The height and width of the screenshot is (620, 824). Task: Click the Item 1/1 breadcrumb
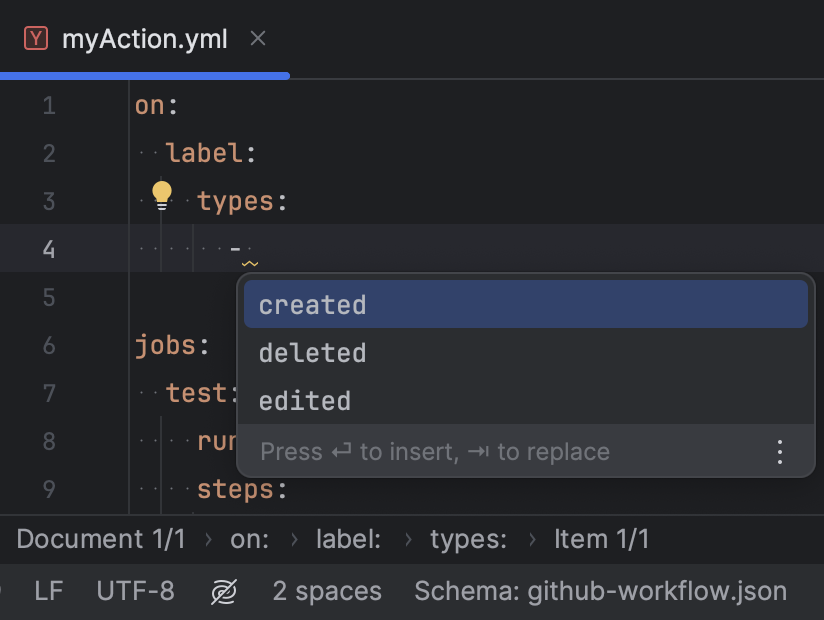pos(602,539)
